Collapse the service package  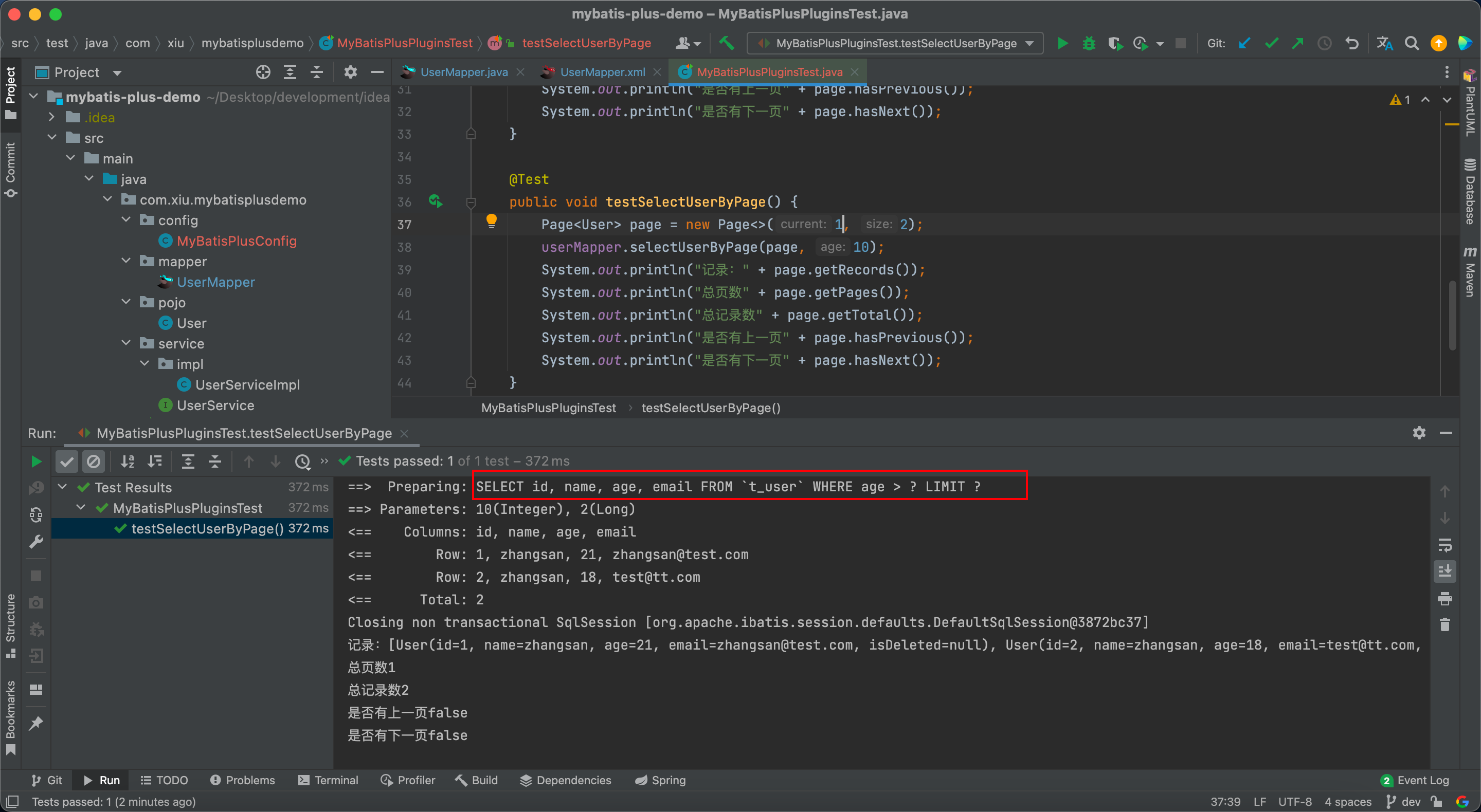126,343
